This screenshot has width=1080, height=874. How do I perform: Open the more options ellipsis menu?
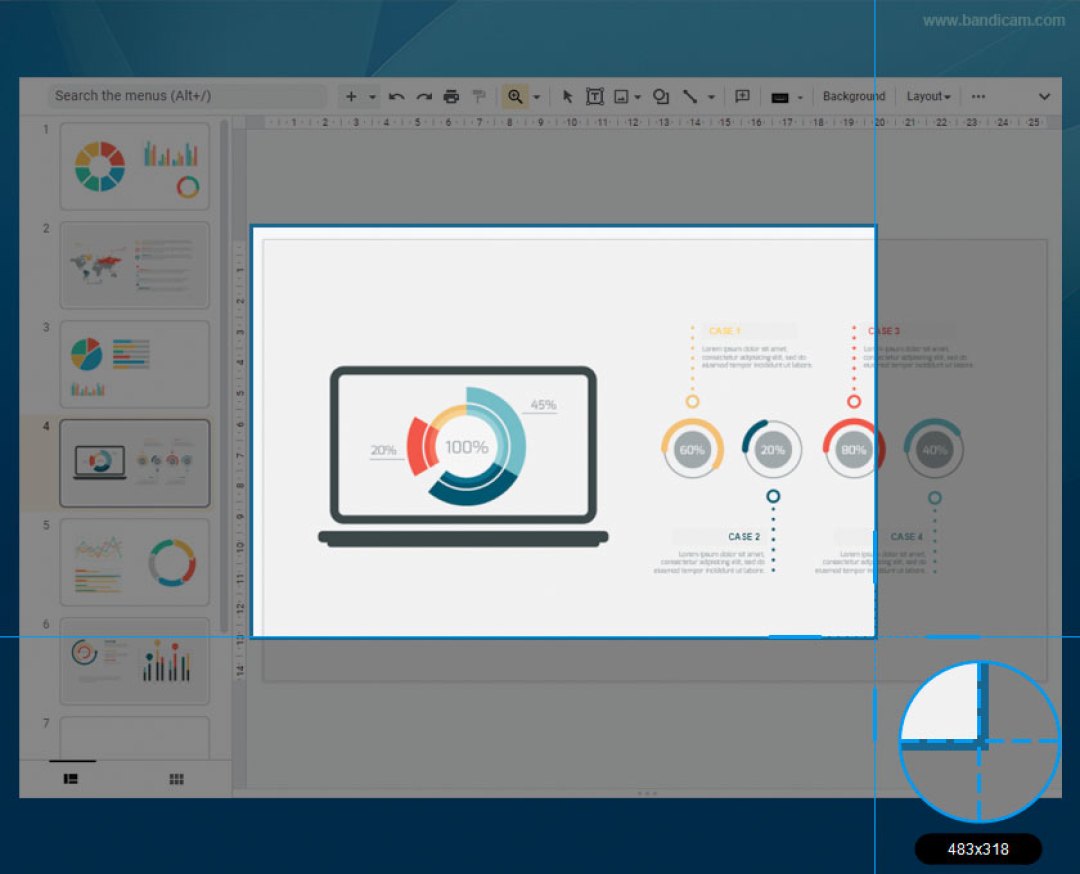(978, 96)
